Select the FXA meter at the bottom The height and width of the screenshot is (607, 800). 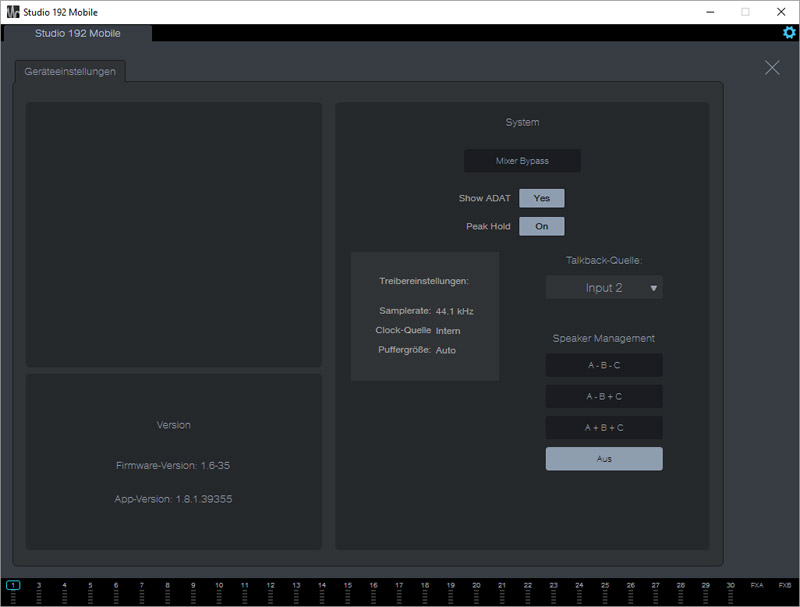coord(757,590)
